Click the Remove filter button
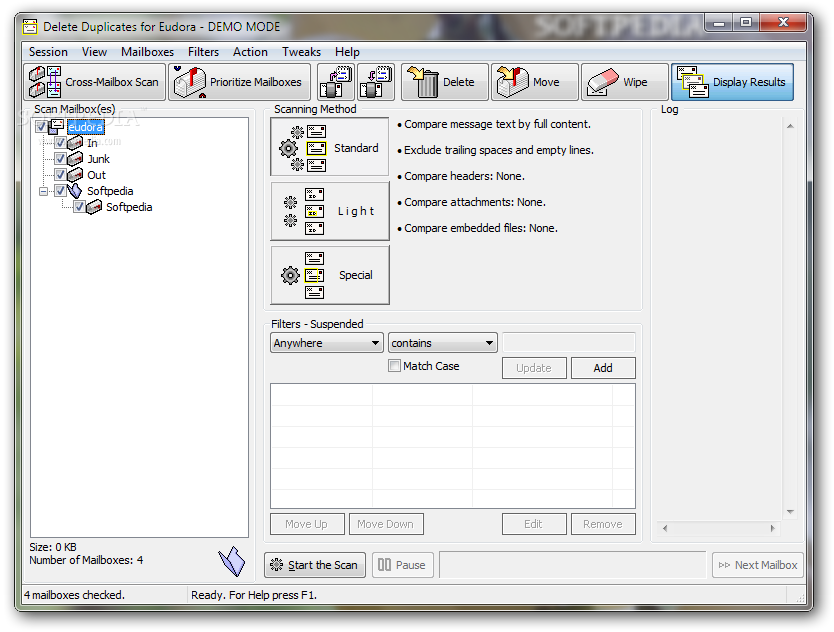Screen dimensions: 834x632 [603, 524]
